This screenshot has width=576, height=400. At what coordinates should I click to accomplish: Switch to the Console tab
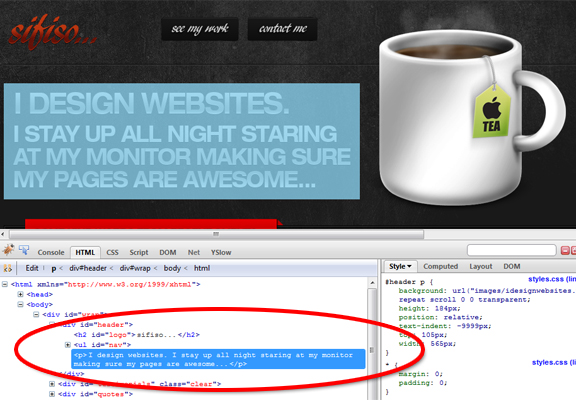[x=51, y=252]
